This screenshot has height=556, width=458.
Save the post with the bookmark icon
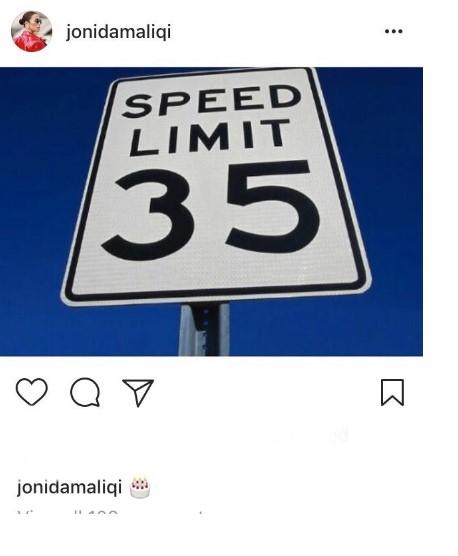tap(392, 392)
